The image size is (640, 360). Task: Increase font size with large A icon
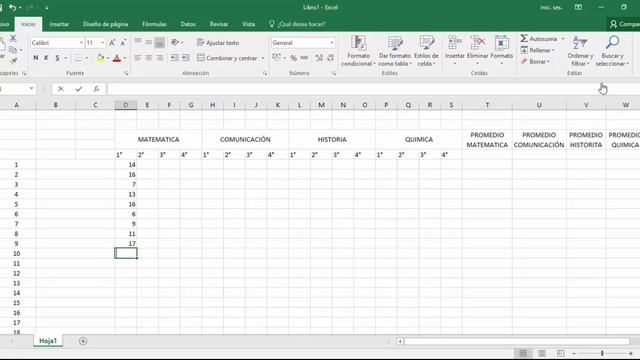pyautogui.click(x=112, y=42)
